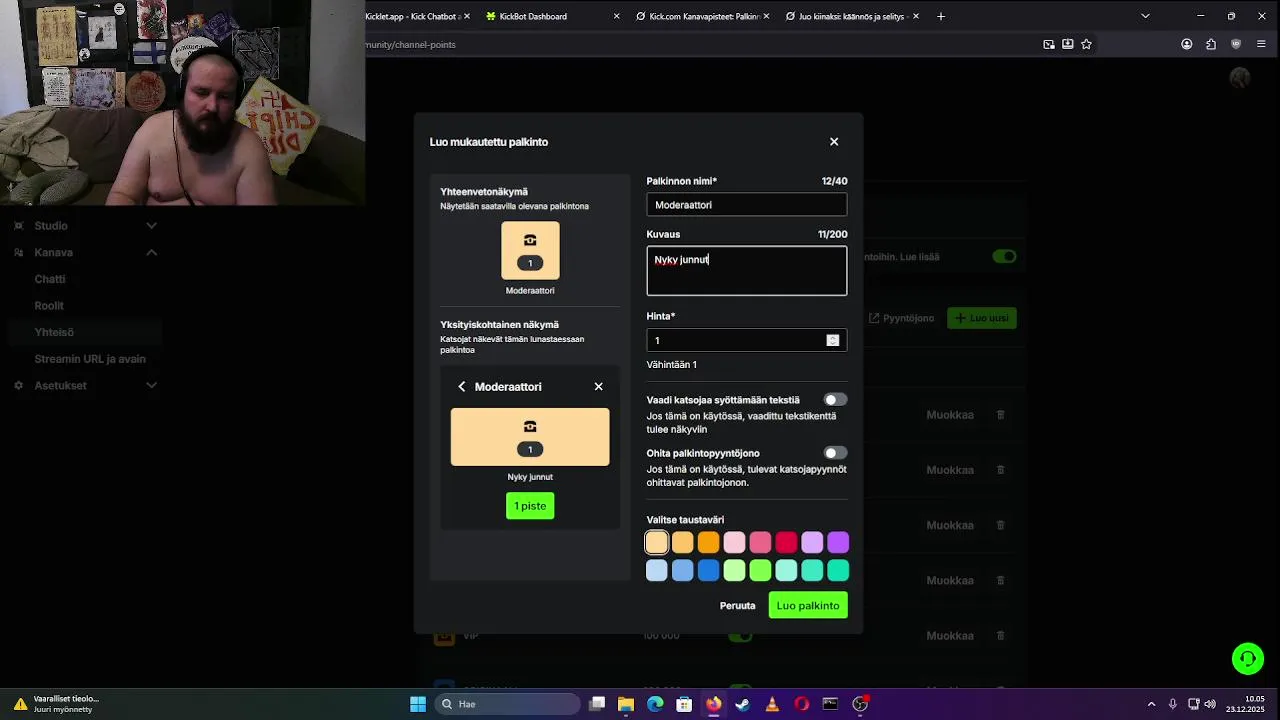Open Microsoft Edge from taskbar
Screen dimensions: 1280x720
tap(655, 704)
